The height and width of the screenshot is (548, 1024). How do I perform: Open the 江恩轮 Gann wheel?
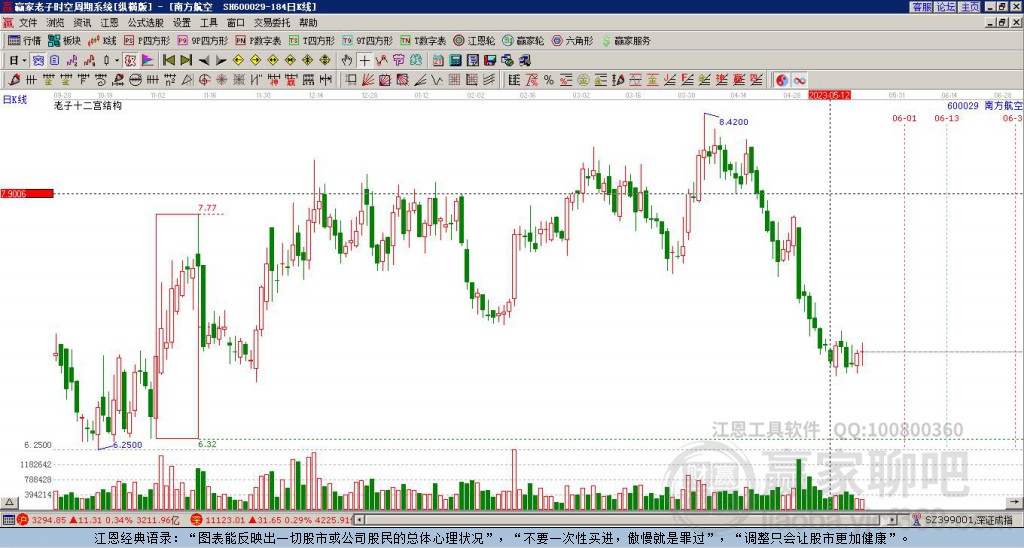pyautogui.click(x=475, y=40)
